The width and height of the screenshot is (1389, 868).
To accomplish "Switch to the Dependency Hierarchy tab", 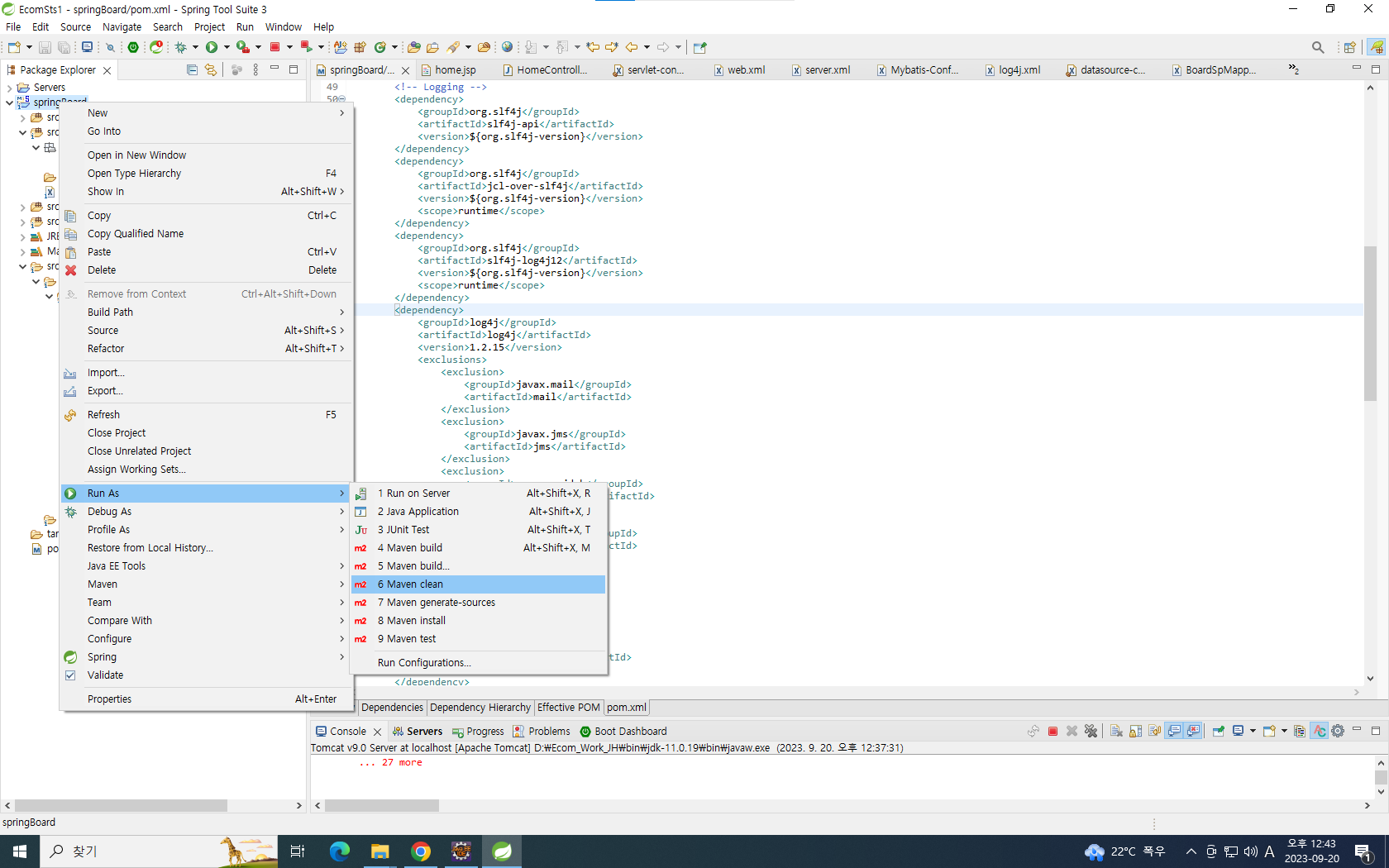I will coord(480,708).
